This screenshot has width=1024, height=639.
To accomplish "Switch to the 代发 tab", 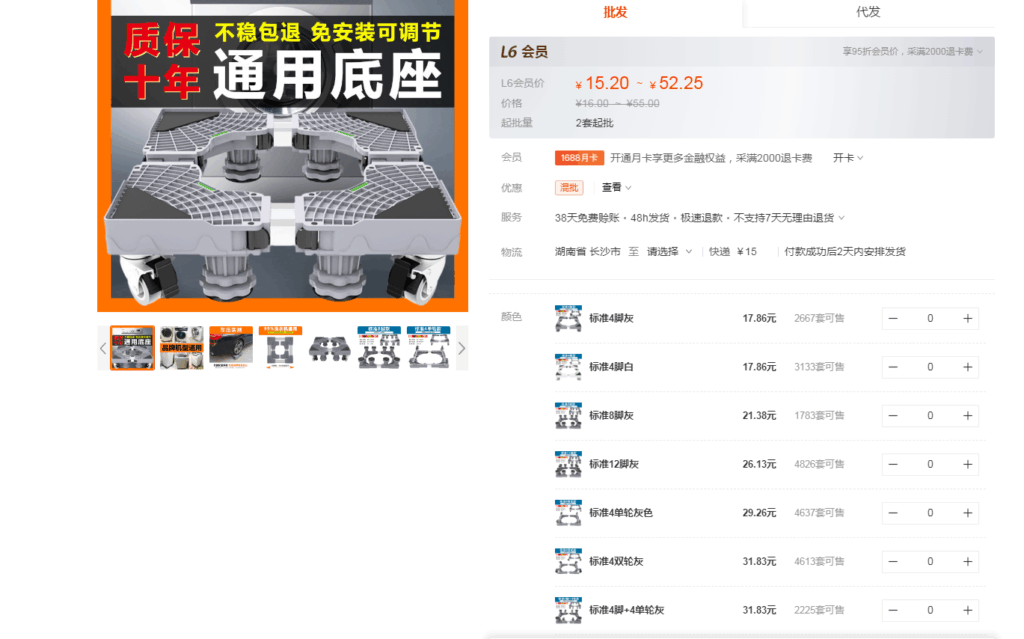I will pos(868,12).
